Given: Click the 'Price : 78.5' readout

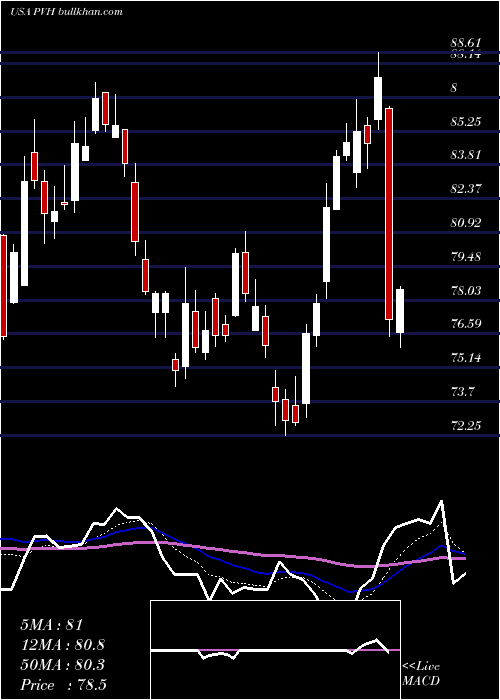Looking at the screenshot, I should tap(63, 685).
